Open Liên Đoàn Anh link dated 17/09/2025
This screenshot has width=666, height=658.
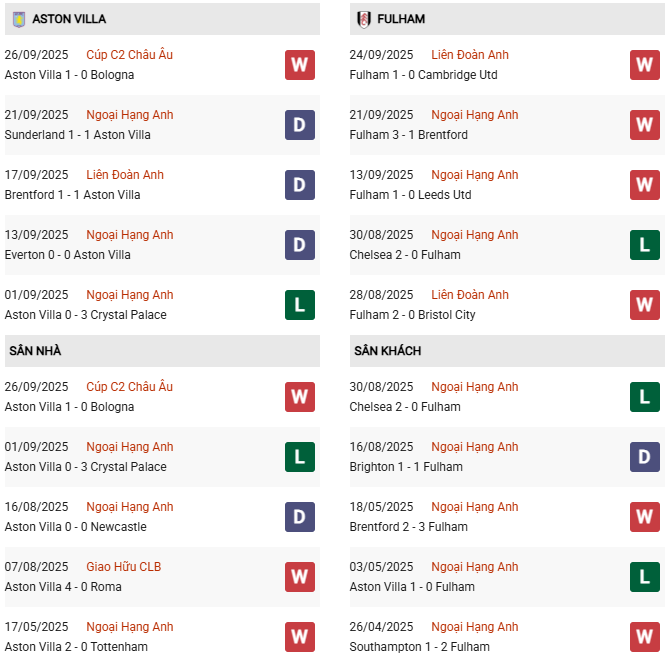[125, 175]
